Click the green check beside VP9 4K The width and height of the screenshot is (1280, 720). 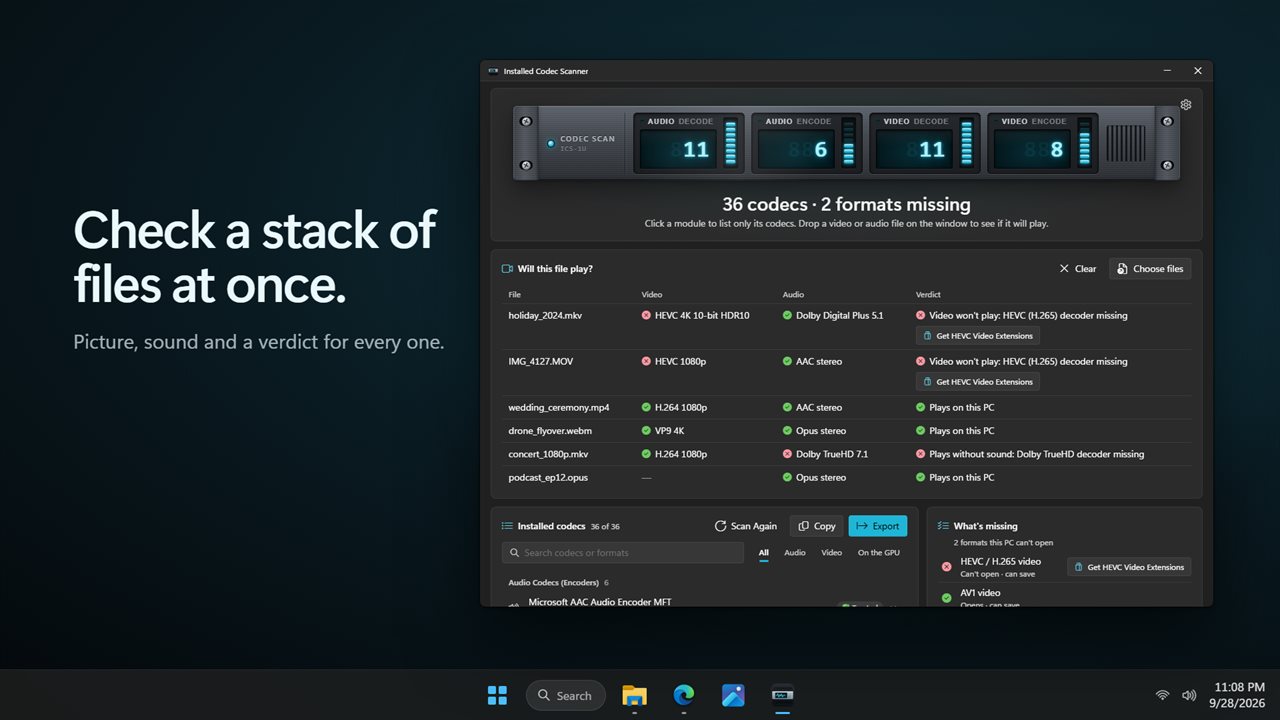[646, 431]
